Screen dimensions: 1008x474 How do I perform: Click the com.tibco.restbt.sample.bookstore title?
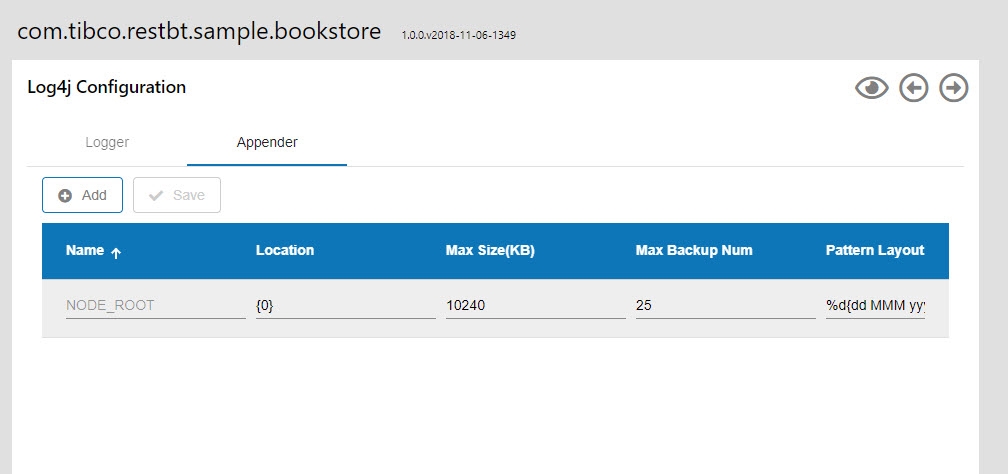(199, 32)
